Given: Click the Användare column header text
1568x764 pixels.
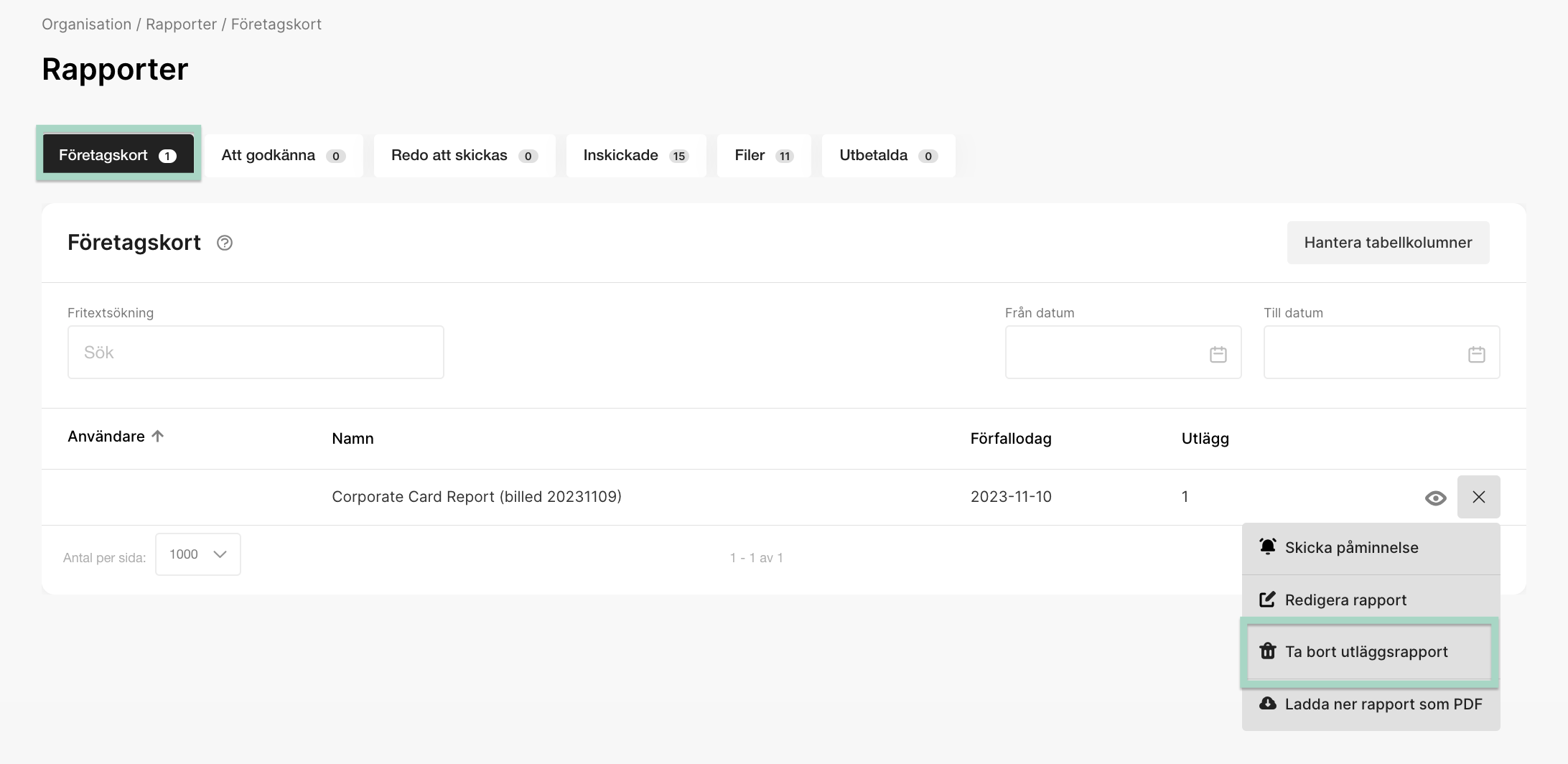Looking at the screenshot, I should pos(106,437).
